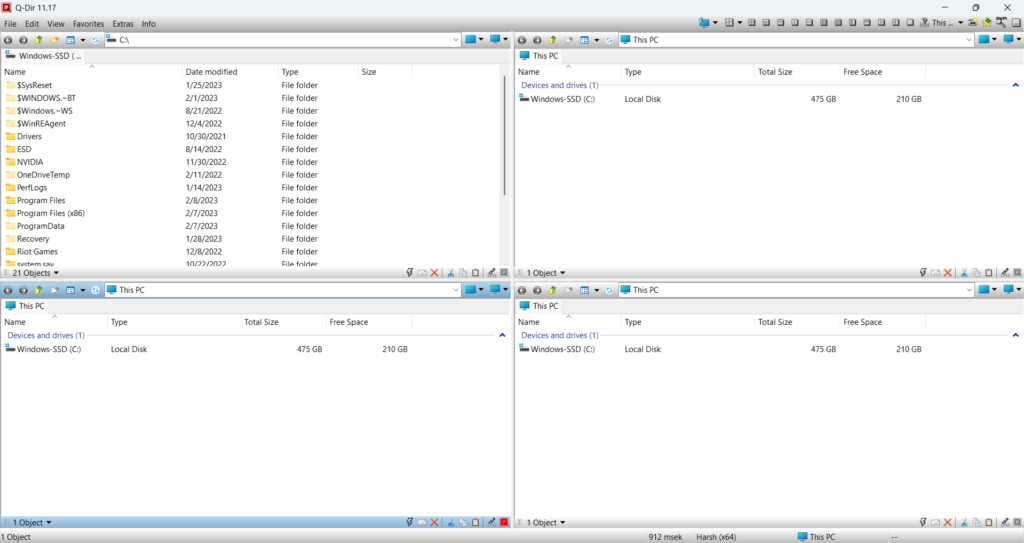Viewport: 1024px width, 543px height.
Task: Click the forward arrow in bottom-left pane
Action: tap(23, 290)
